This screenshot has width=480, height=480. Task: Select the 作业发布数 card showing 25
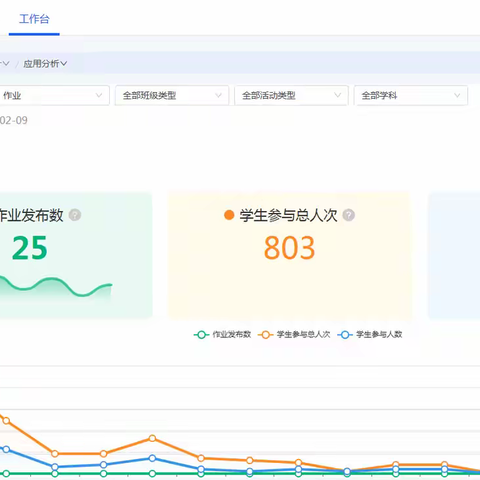76,255
